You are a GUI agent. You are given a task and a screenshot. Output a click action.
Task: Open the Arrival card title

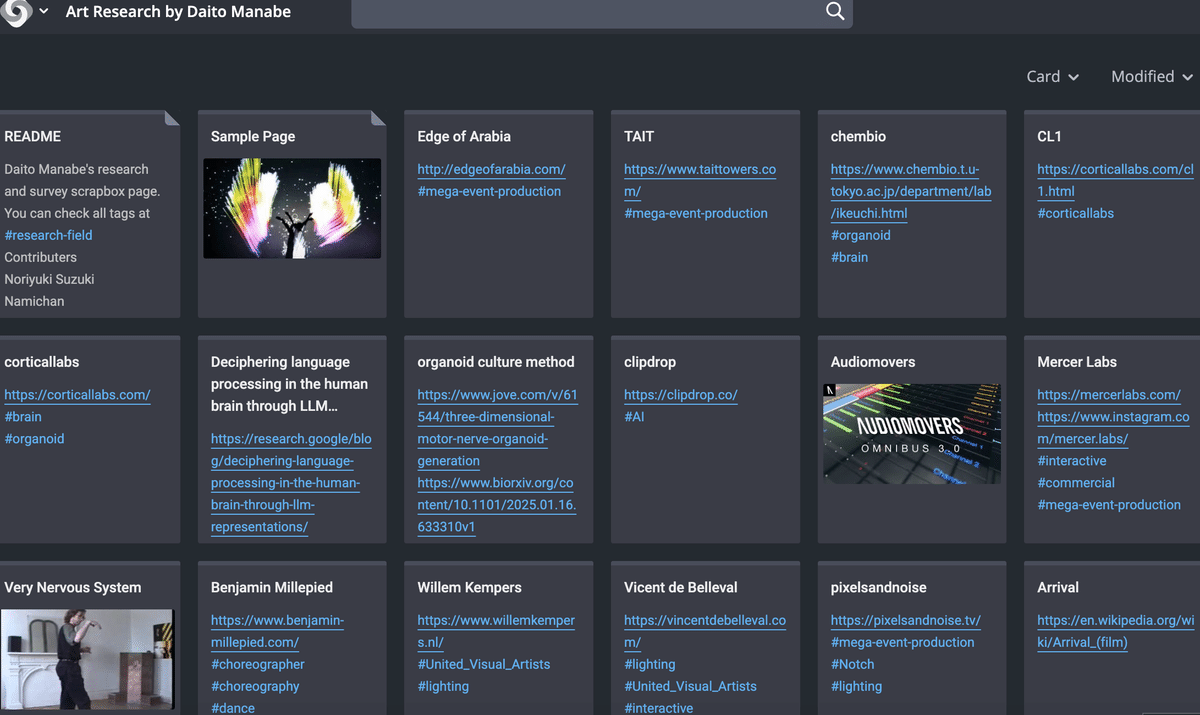point(1058,587)
